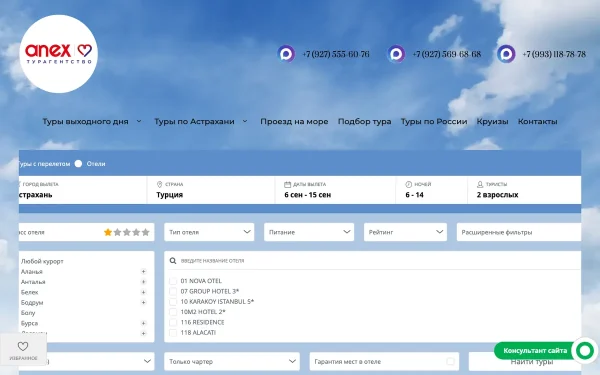Open the Избранное heart icon
Screen dimensions: 600x375
point(23,346)
